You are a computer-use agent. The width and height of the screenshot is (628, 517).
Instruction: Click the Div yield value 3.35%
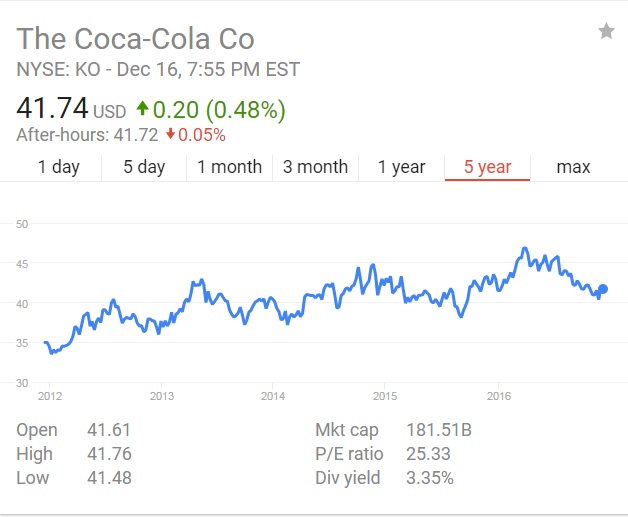click(x=430, y=478)
